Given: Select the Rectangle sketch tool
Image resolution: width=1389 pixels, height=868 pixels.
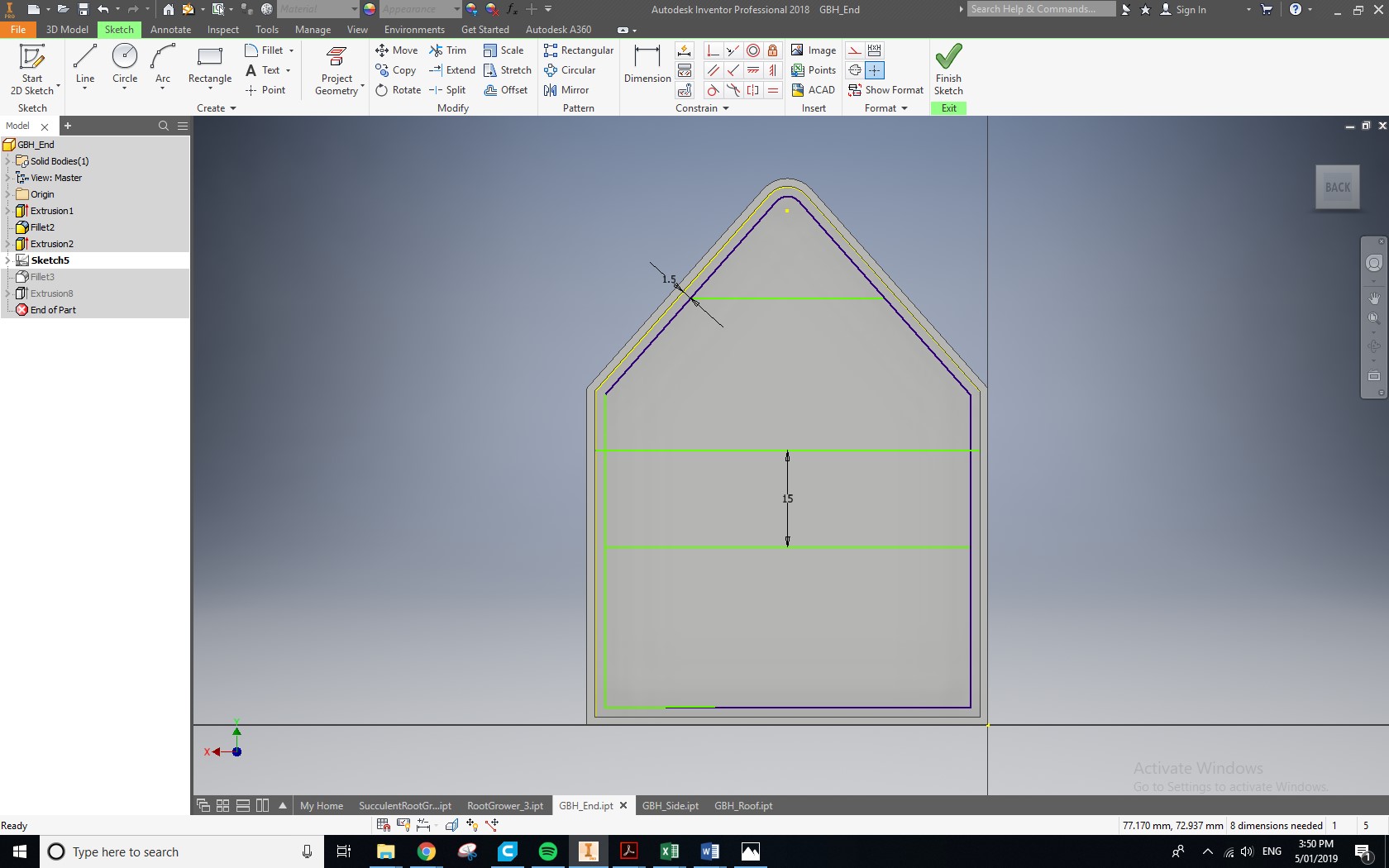Looking at the screenshot, I should [210, 65].
